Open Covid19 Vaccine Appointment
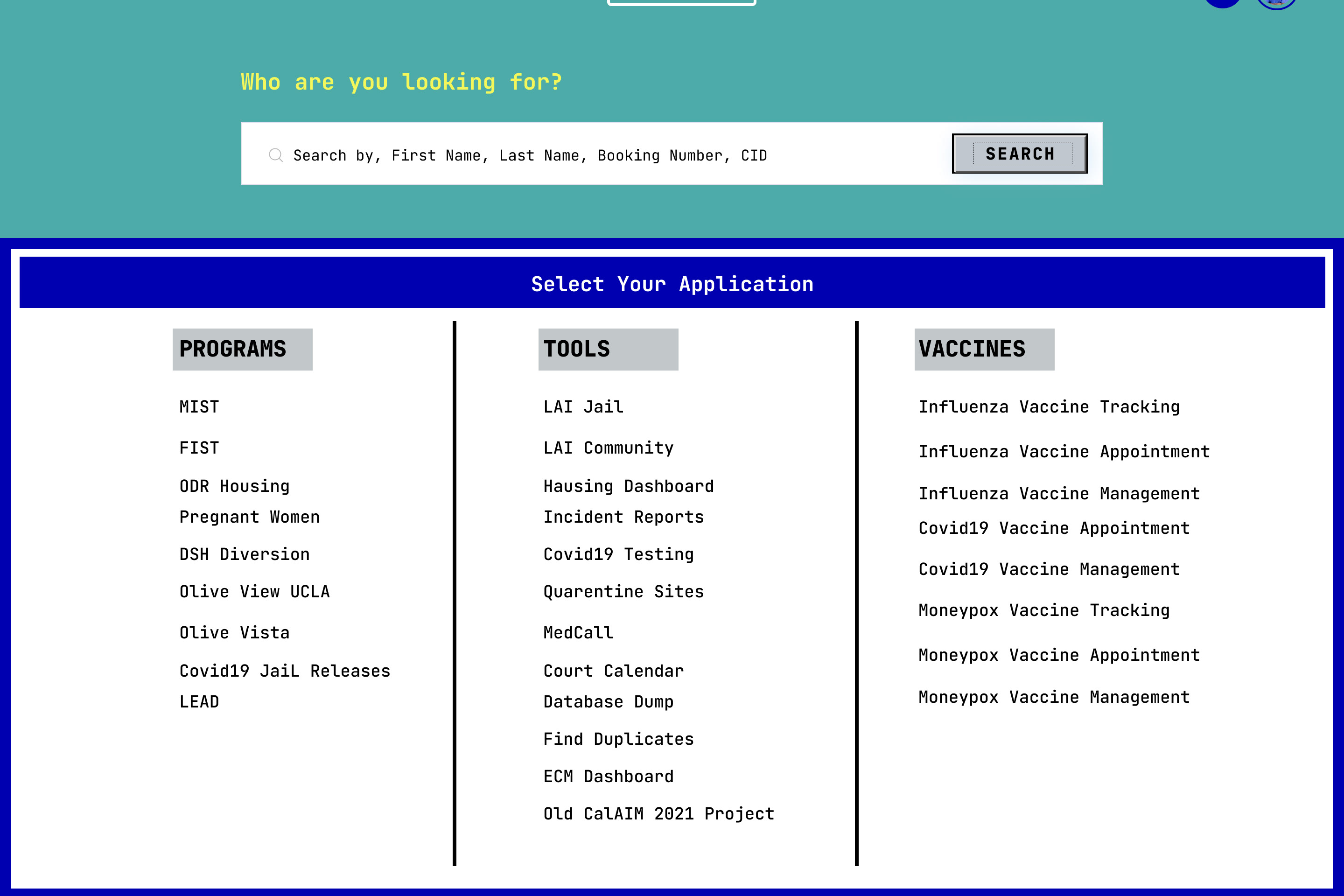Image resolution: width=1344 pixels, height=896 pixels. tap(1054, 529)
